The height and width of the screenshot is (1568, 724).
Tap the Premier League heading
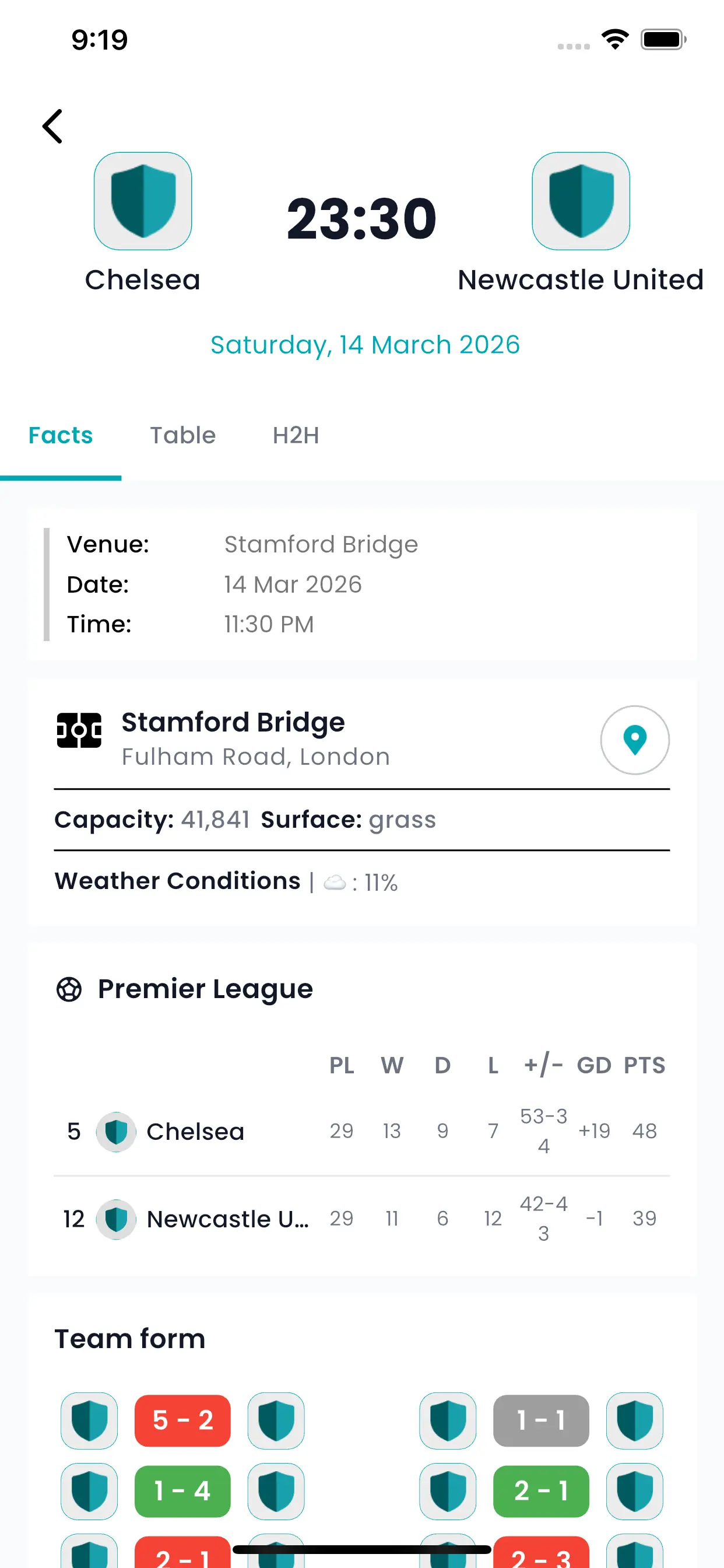205,989
